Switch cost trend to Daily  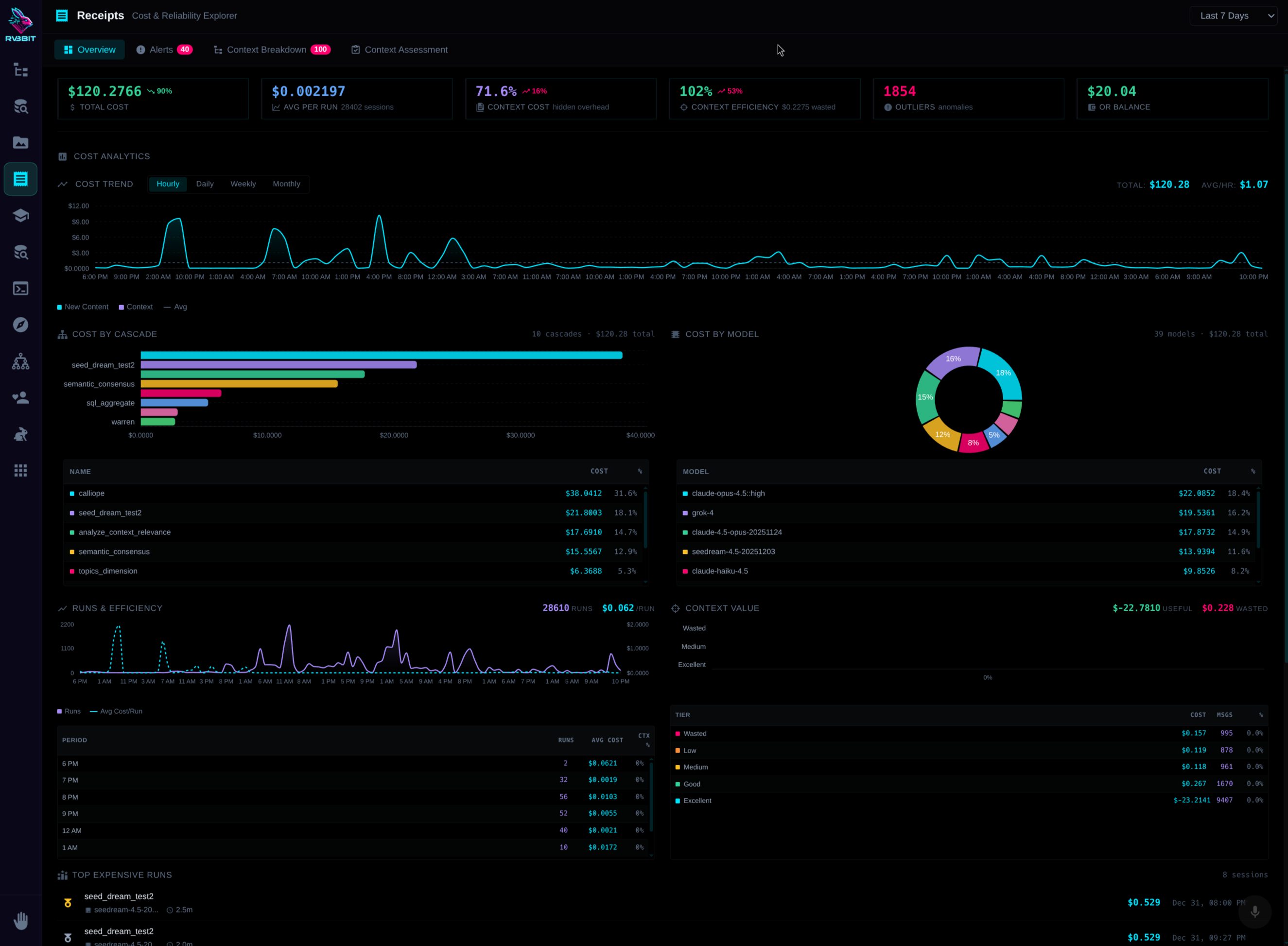(x=205, y=184)
